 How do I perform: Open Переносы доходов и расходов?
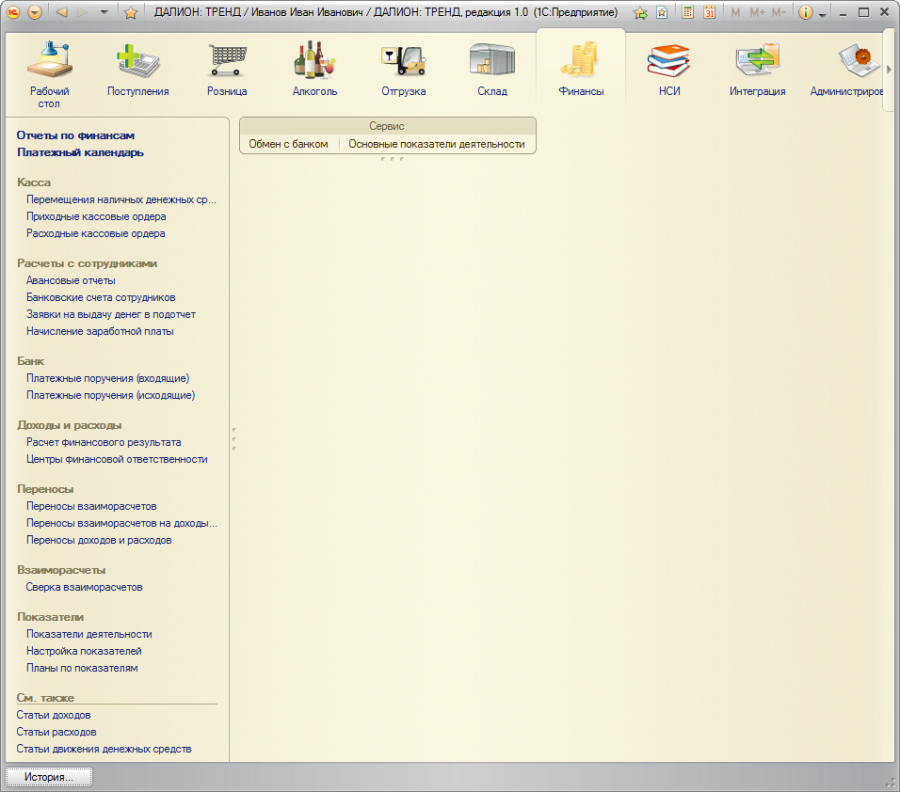pos(99,540)
